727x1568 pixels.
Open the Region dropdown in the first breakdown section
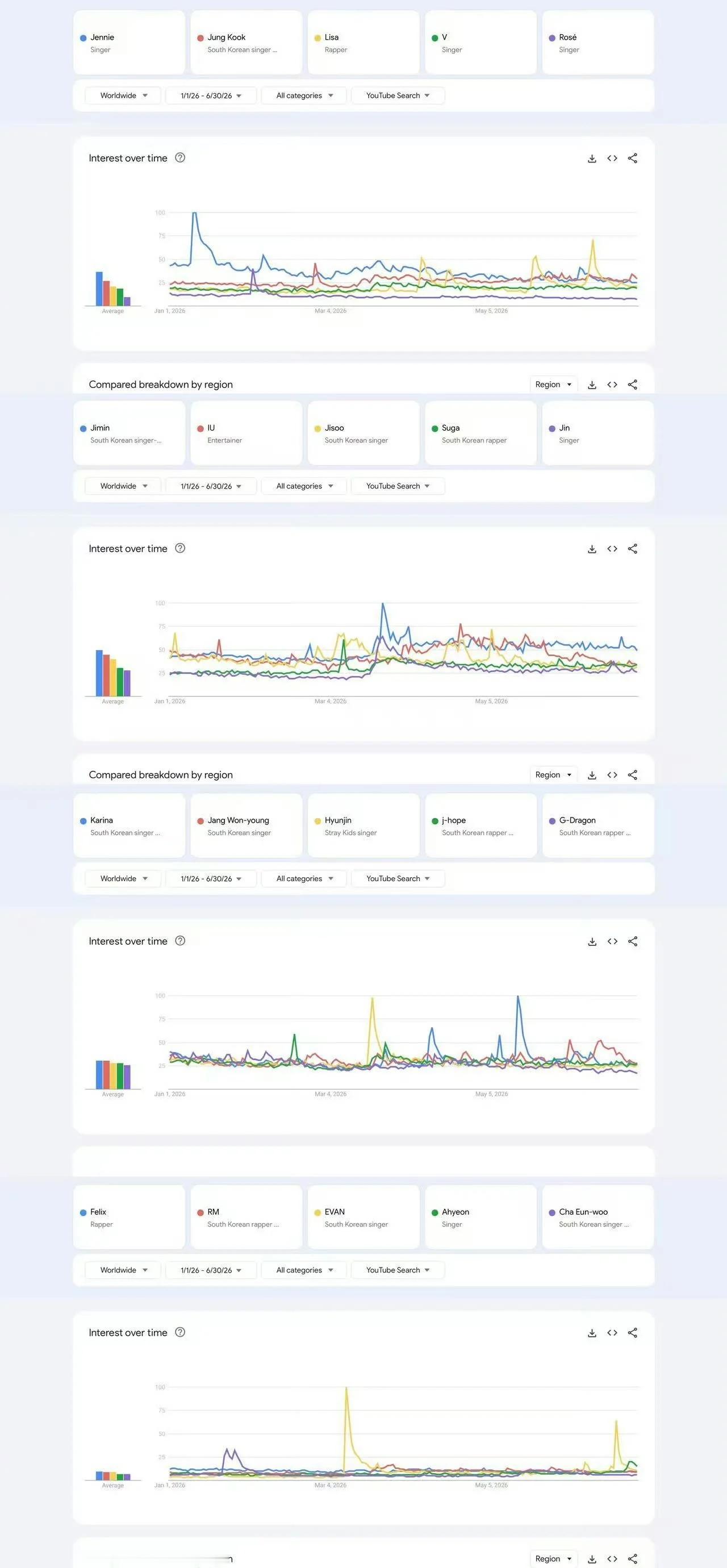tap(553, 385)
